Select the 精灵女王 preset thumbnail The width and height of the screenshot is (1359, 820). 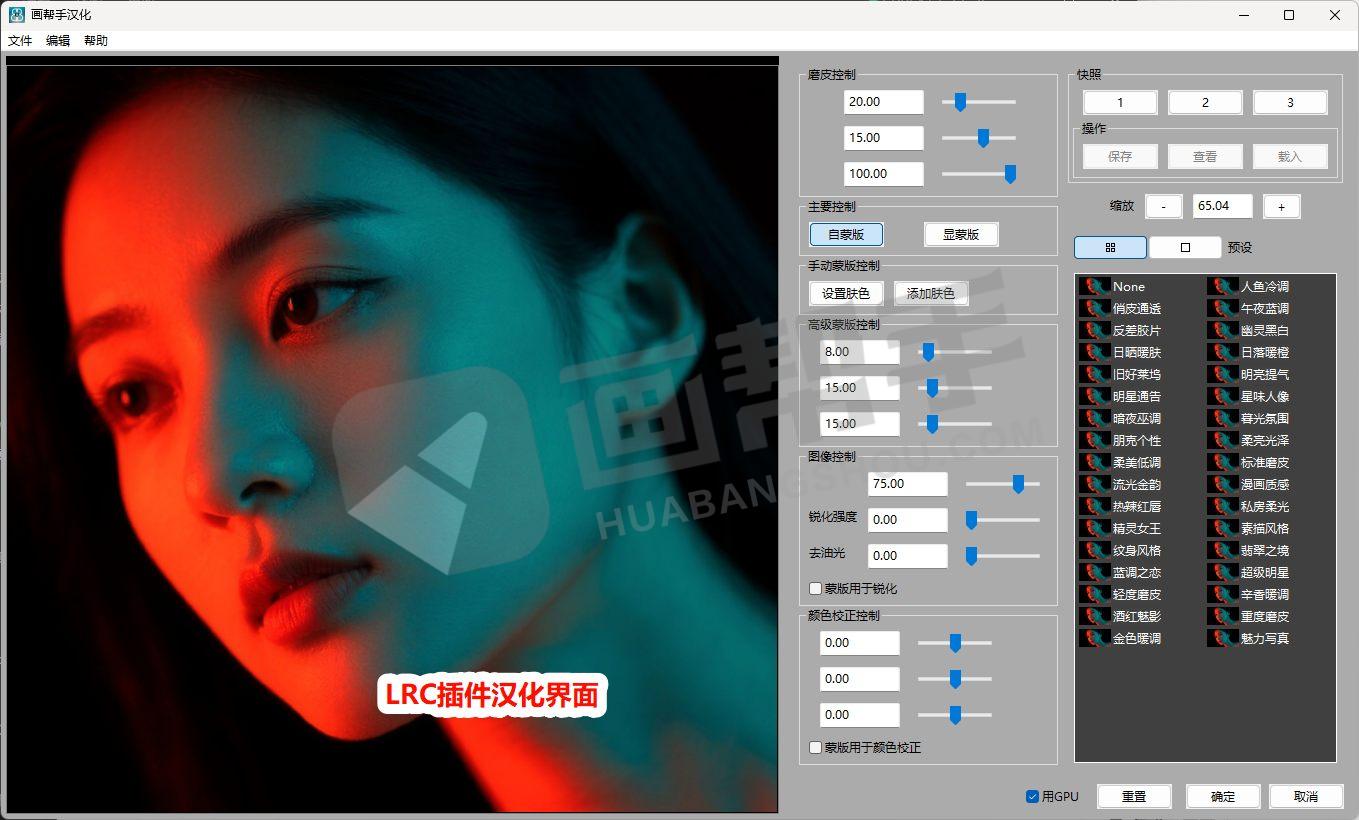[1096, 528]
